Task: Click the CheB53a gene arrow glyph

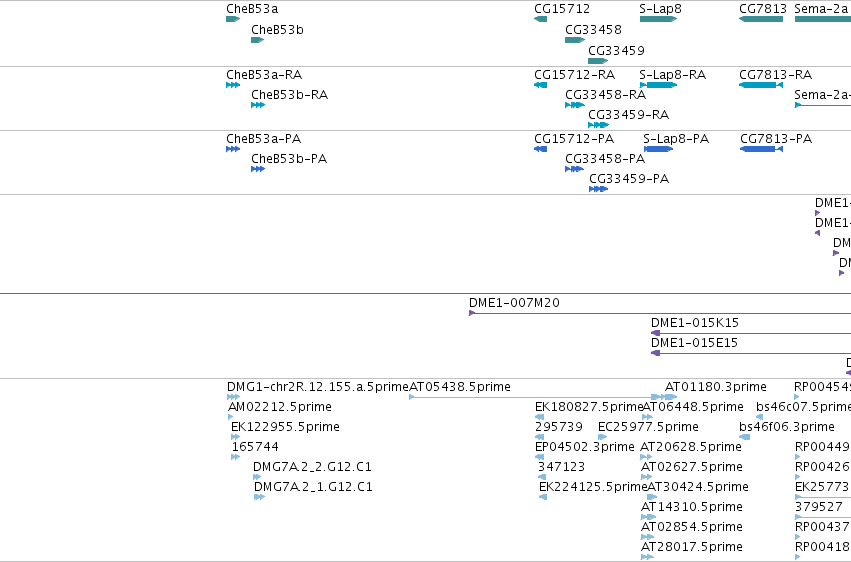Action: (233, 19)
